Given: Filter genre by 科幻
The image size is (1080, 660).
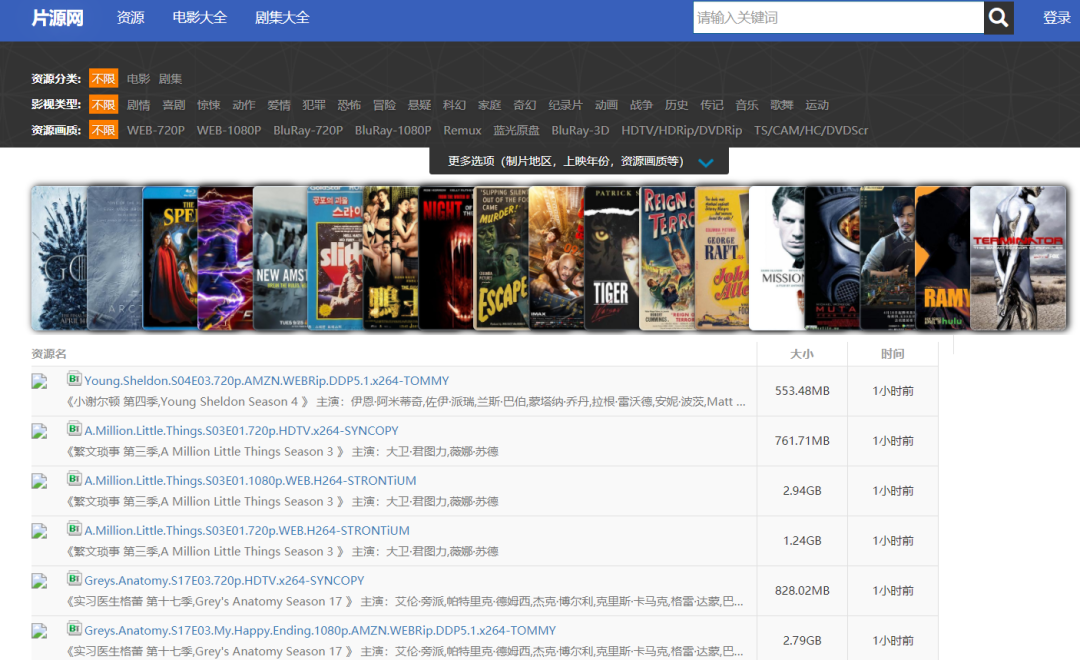Looking at the screenshot, I should [x=455, y=105].
